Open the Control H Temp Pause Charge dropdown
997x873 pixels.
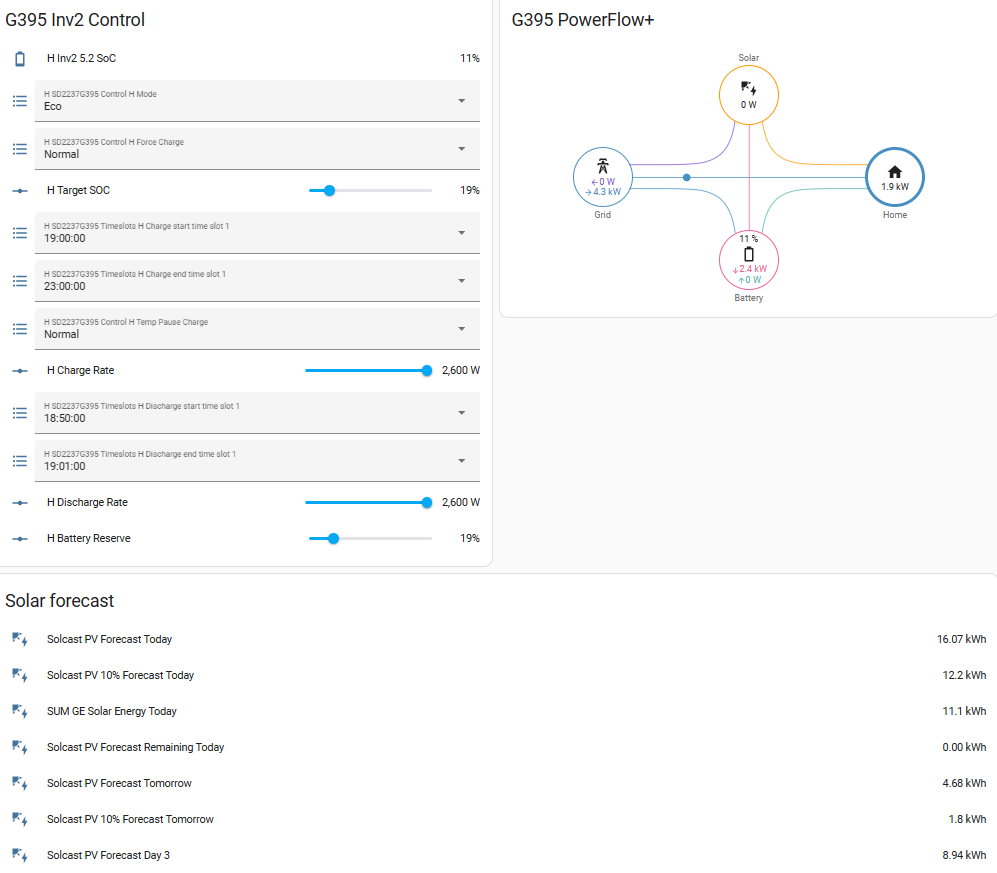pyautogui.click(x=258, y=329)
